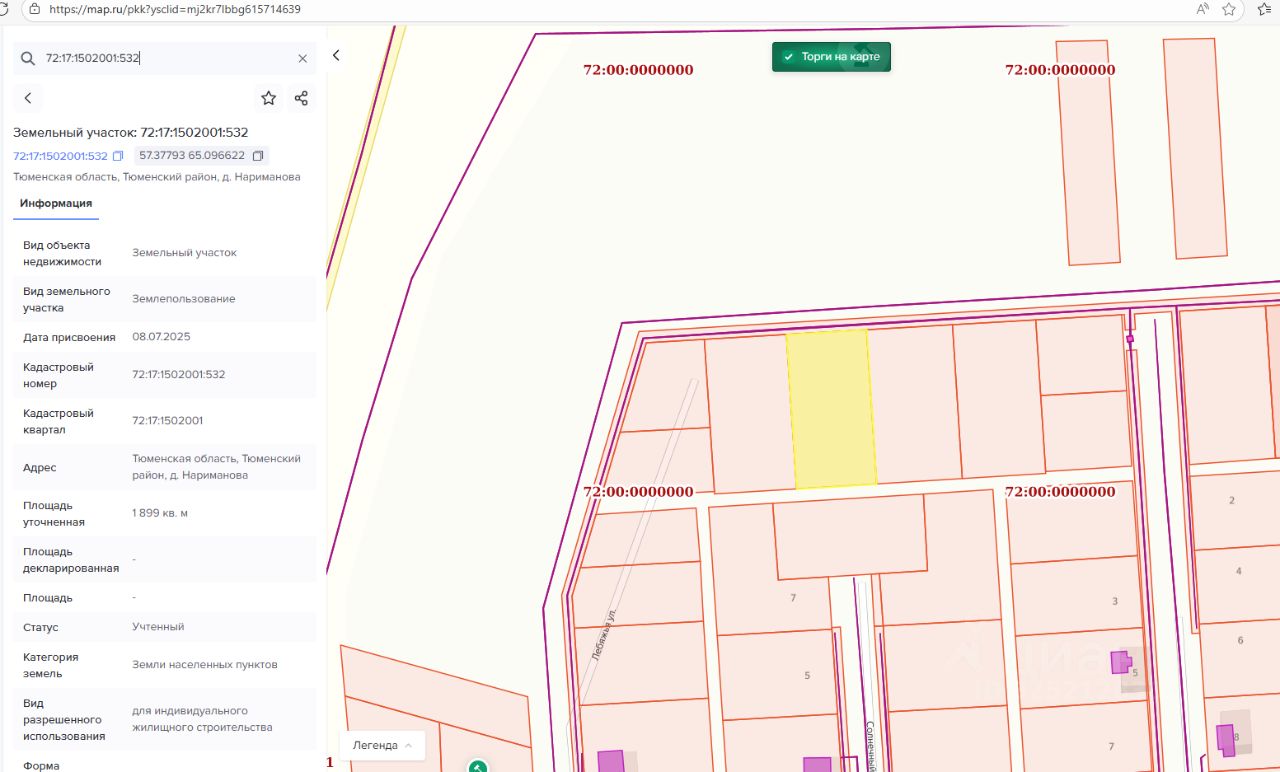The height and width of the screenshot is (772, 1280).
Task: Open the 'Информация' tab
Action: pyautogui.click(x=56, y=204)
